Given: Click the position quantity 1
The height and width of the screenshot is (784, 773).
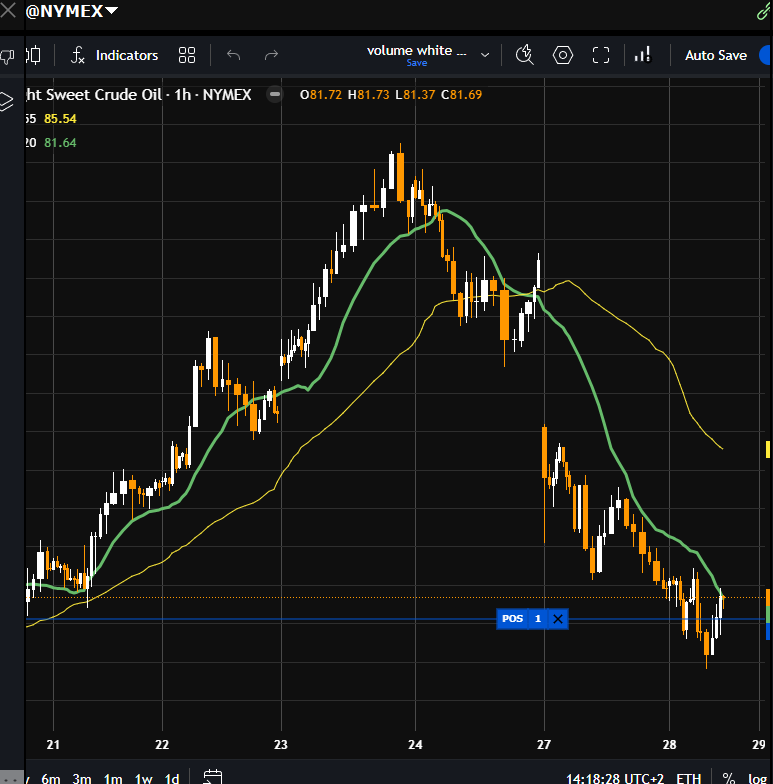Looking at the screenshot, I should [x=538, y=619].
